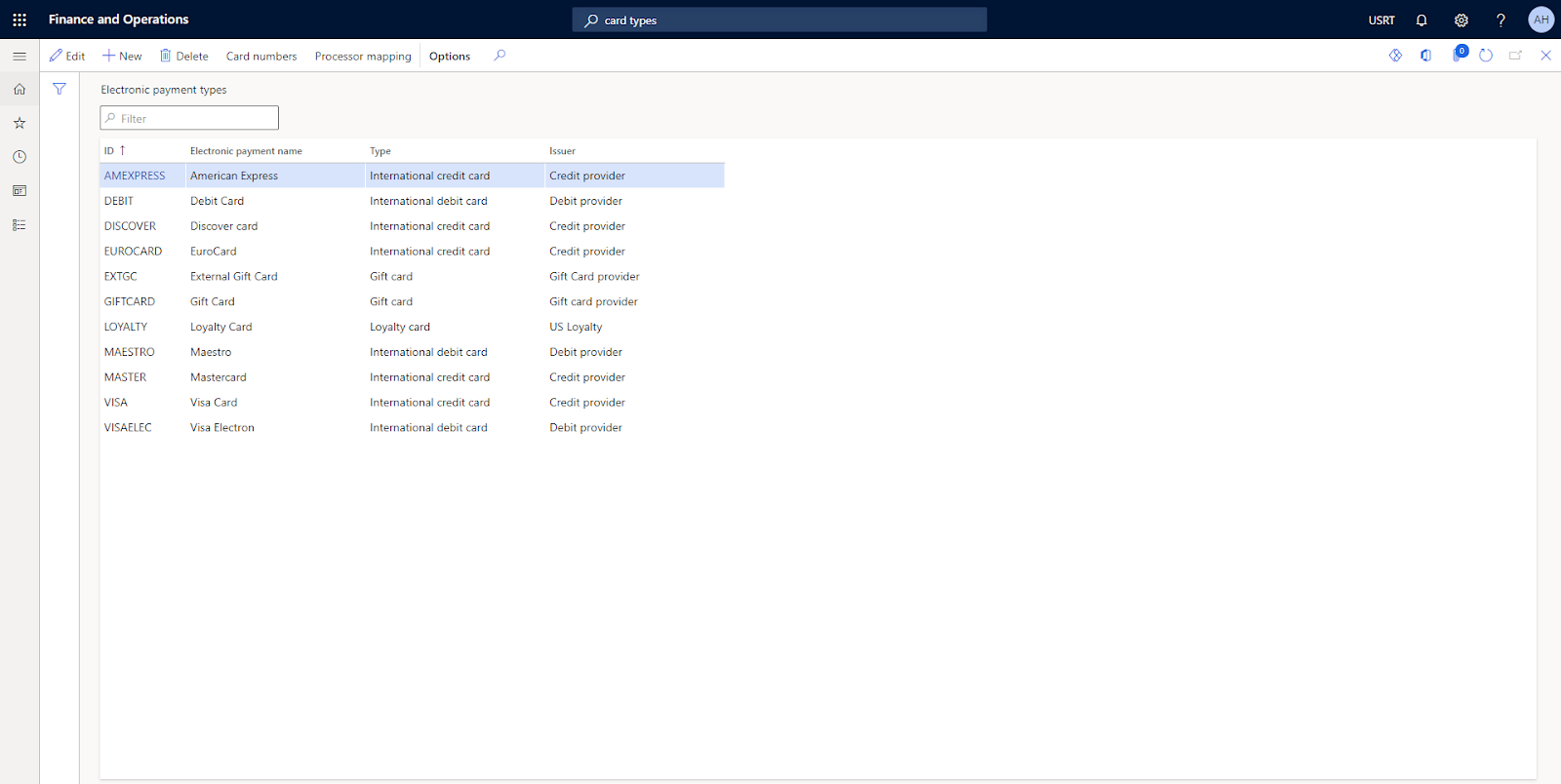Click the card types search box
The image size is (1561, 784).
780,20
